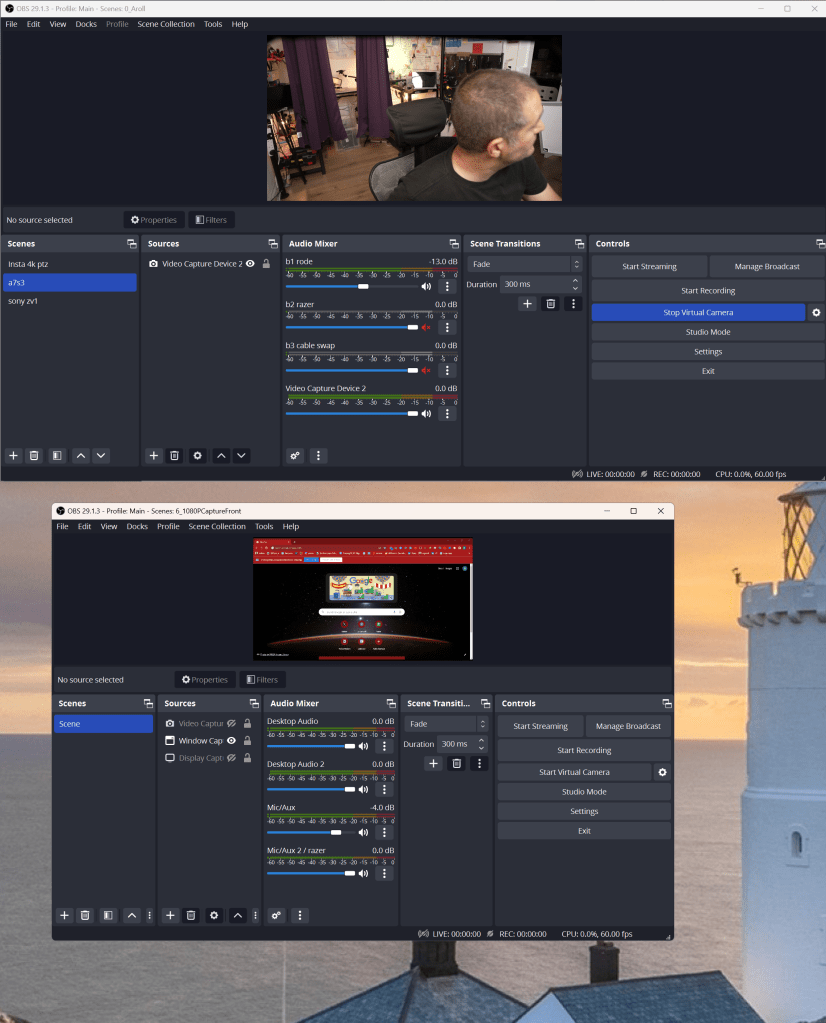Add a new scene in top OBS window

coord(13,455)
